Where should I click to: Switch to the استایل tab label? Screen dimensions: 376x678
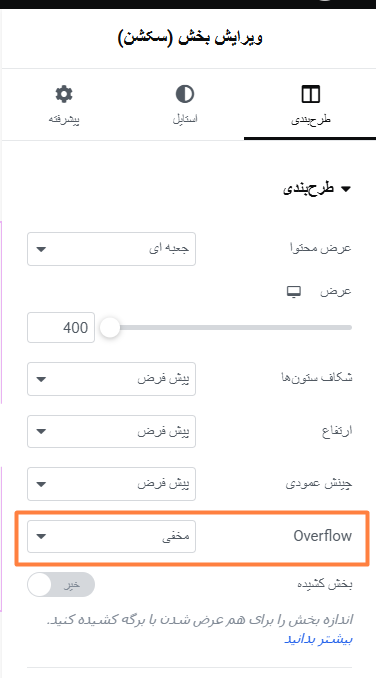pyautogui.click(x=185, y=119)
